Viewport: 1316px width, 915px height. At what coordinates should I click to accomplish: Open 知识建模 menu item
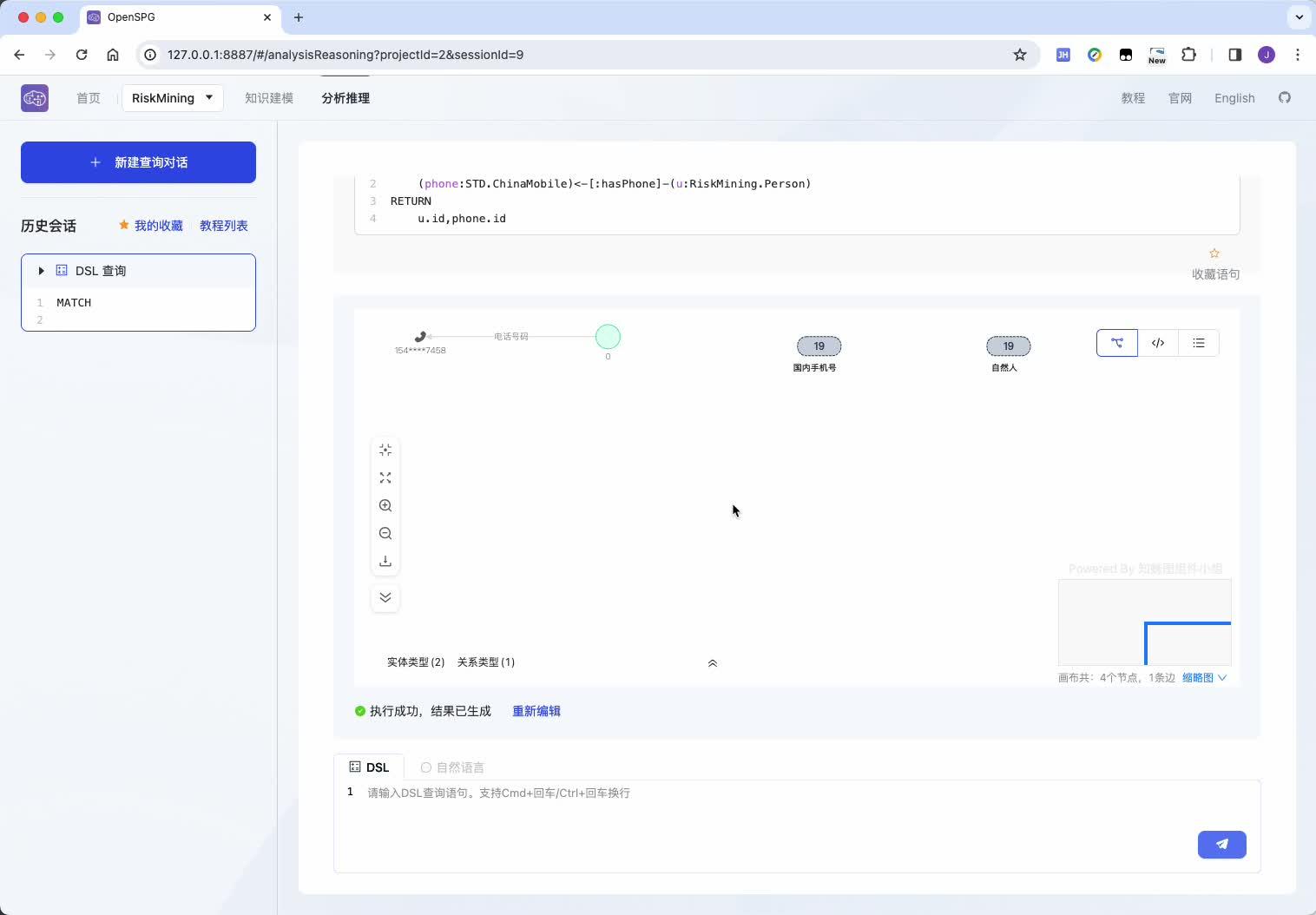(269, 98)
